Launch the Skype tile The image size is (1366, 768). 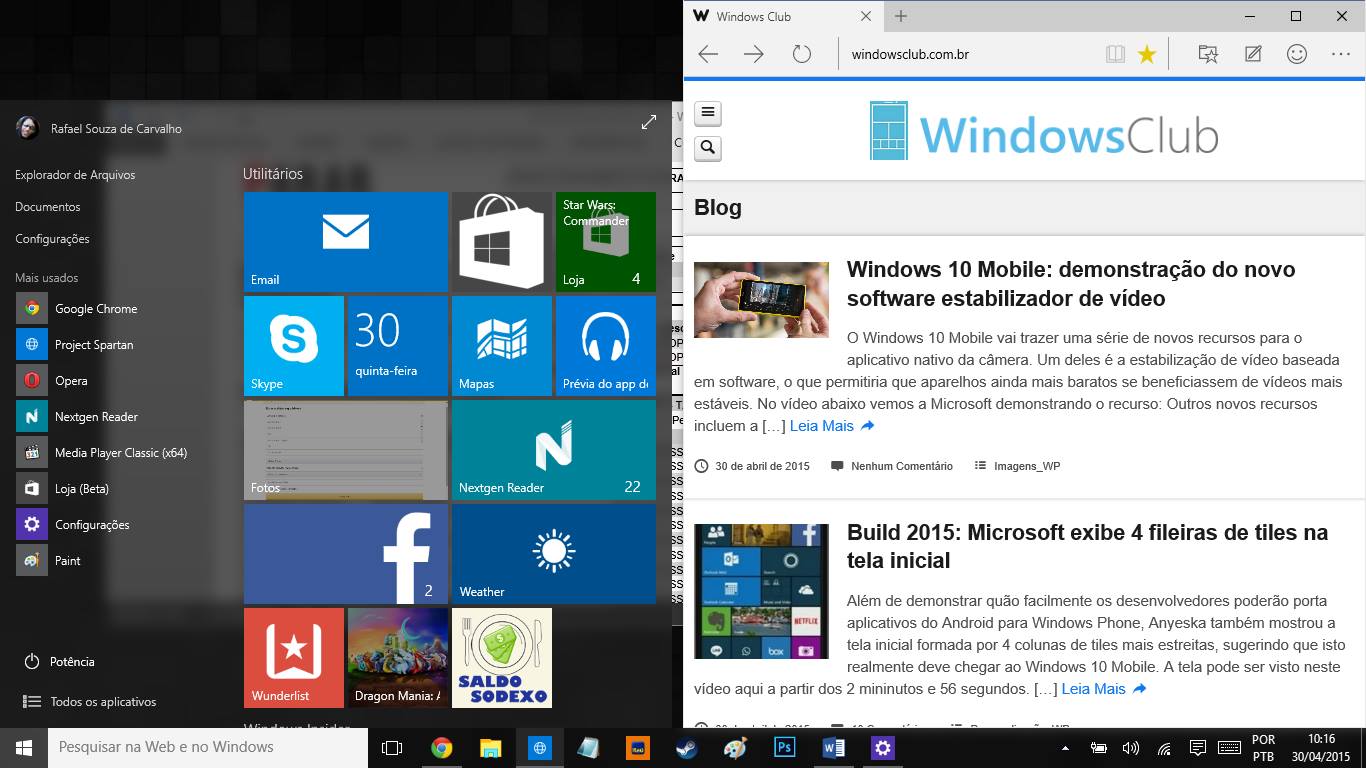pyautogui.click(x=294, y=345)
